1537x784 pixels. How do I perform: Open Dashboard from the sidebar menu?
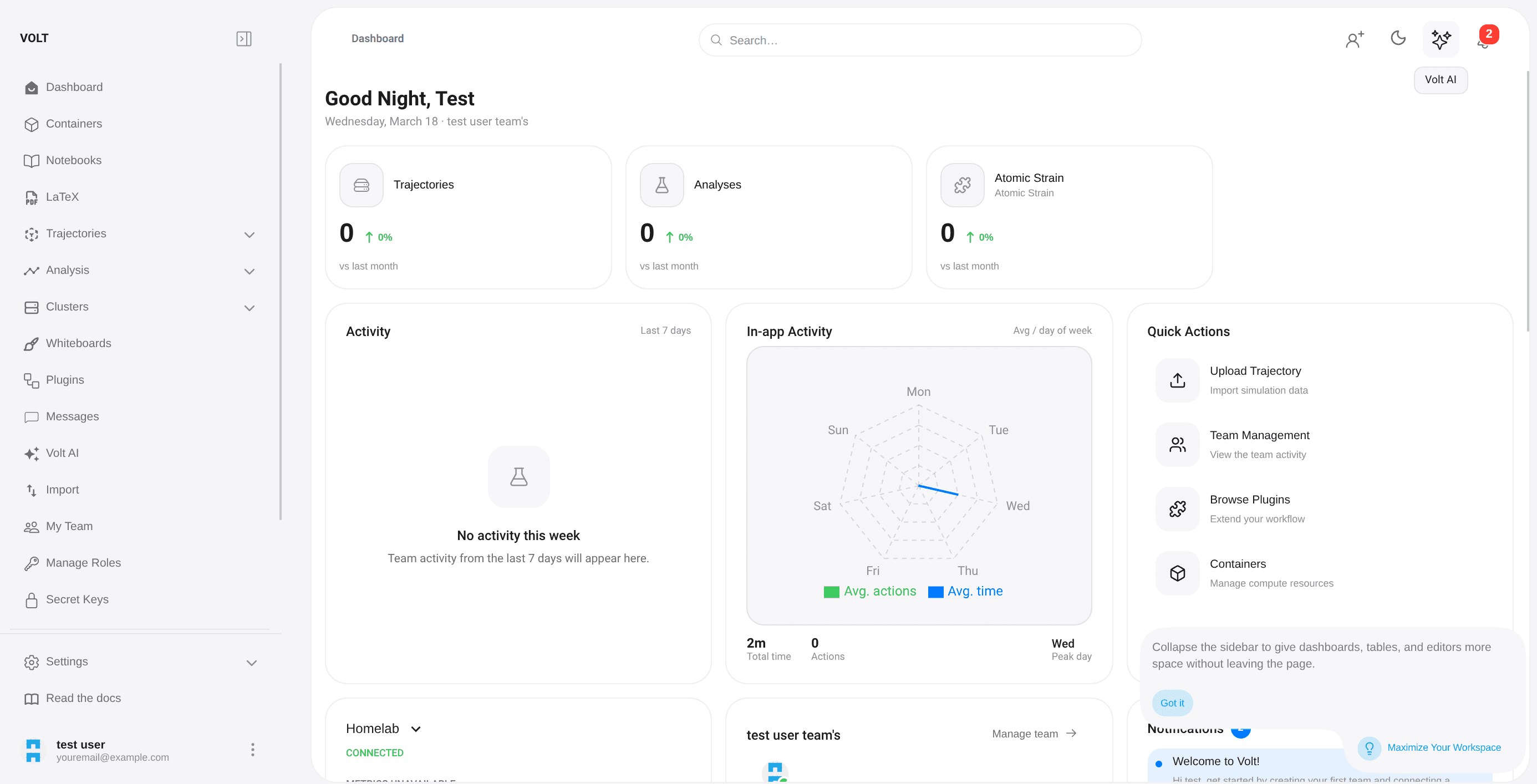tap(140, 88)
